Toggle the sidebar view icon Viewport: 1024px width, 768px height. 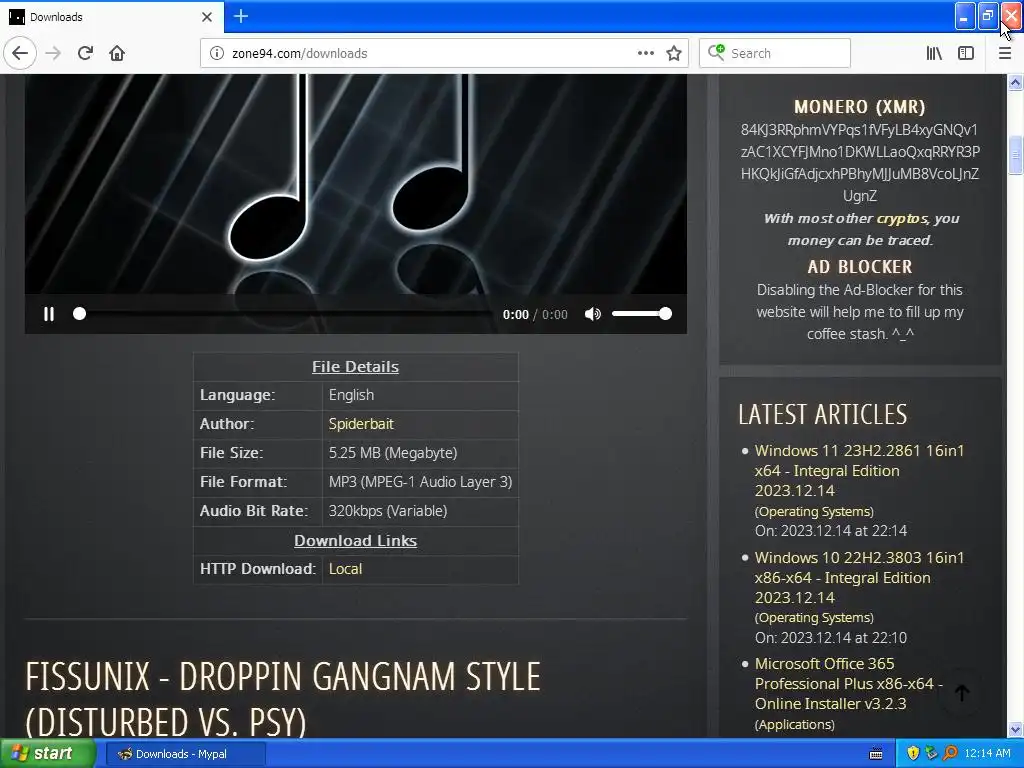[x=966, y=54]
